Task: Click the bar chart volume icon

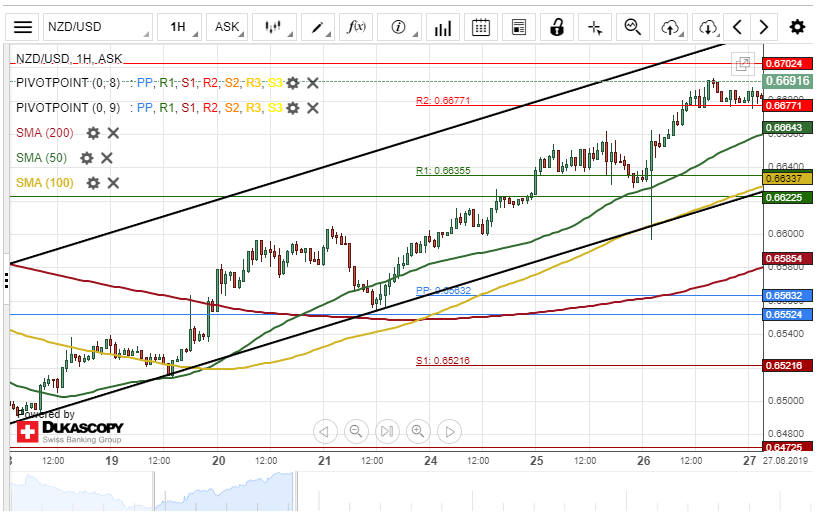Action: pyautogui.click(x=442, y=27)
